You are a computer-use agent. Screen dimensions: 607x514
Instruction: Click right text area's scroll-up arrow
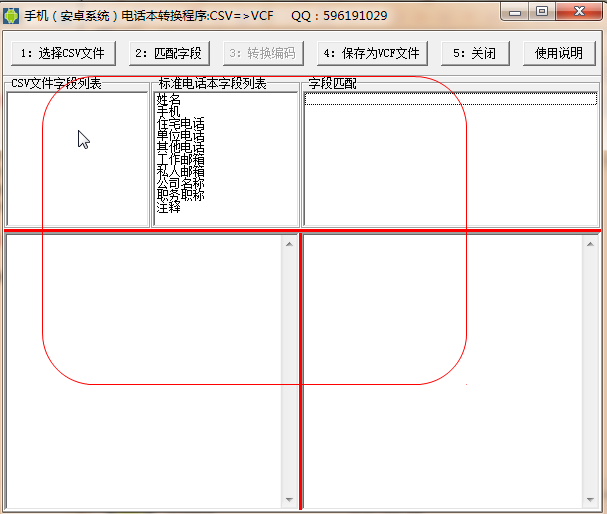coord(590,244)
